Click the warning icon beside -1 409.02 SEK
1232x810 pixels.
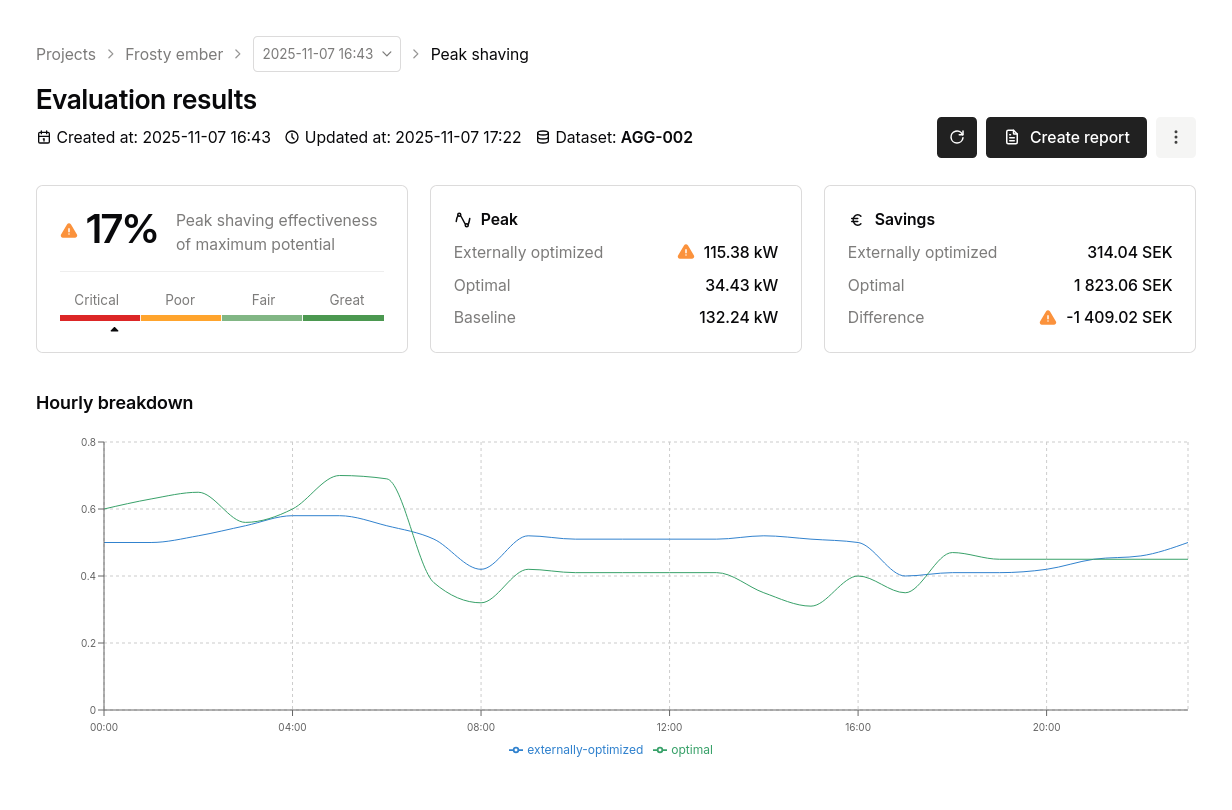[x=1048, y=317]
